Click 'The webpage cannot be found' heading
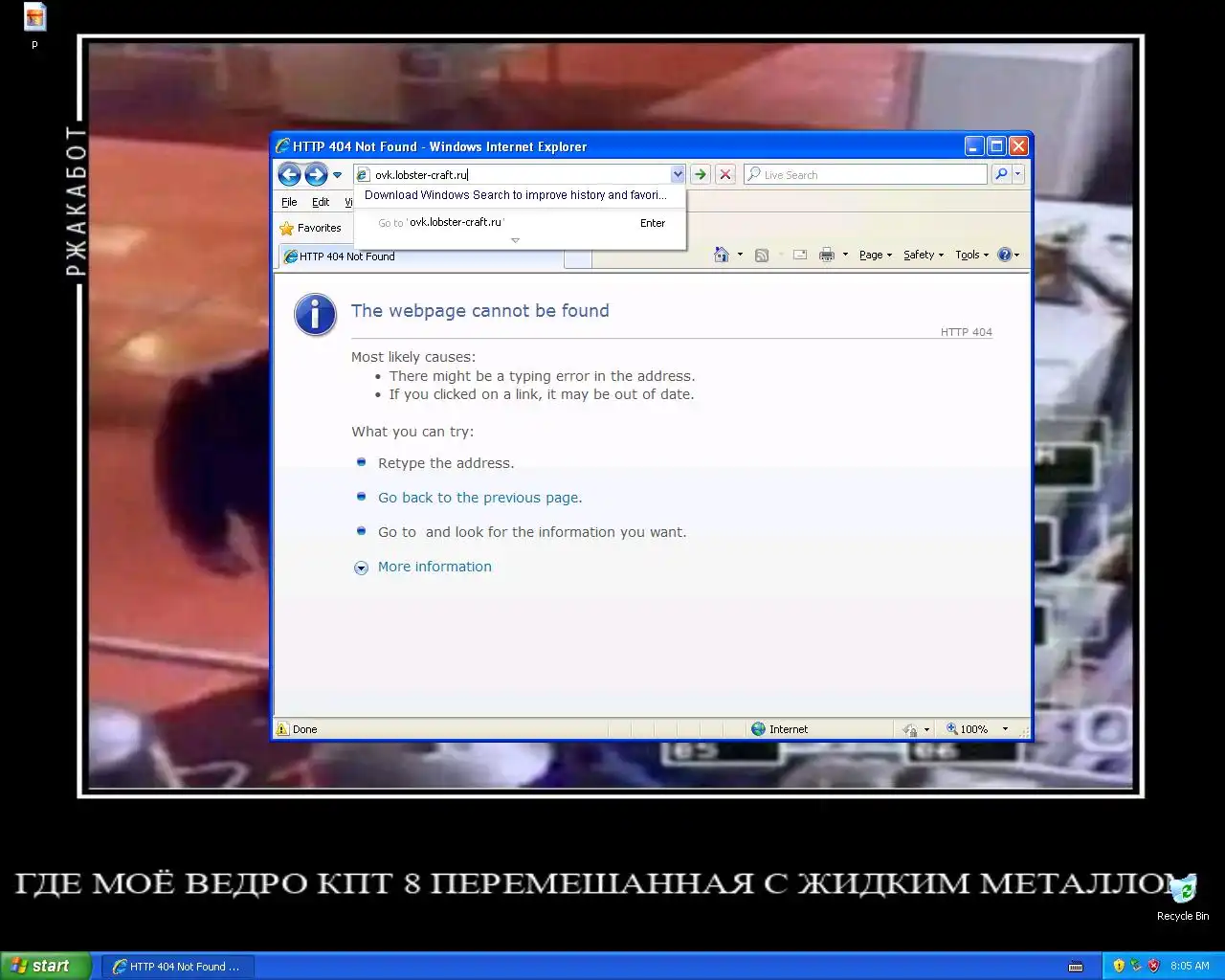The image size is (1225, 980). [480, 310]
